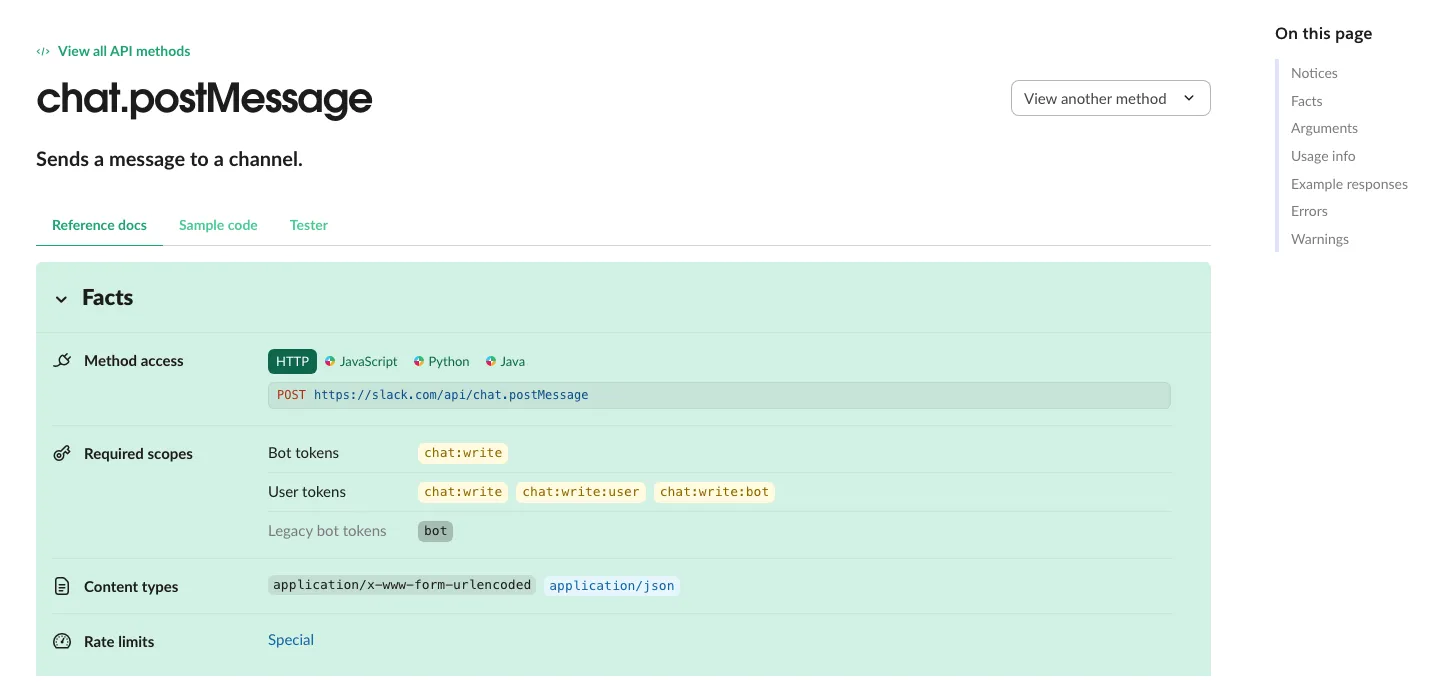Switch to the Sample code tab
1446x691 pixels.
(218, 225)
